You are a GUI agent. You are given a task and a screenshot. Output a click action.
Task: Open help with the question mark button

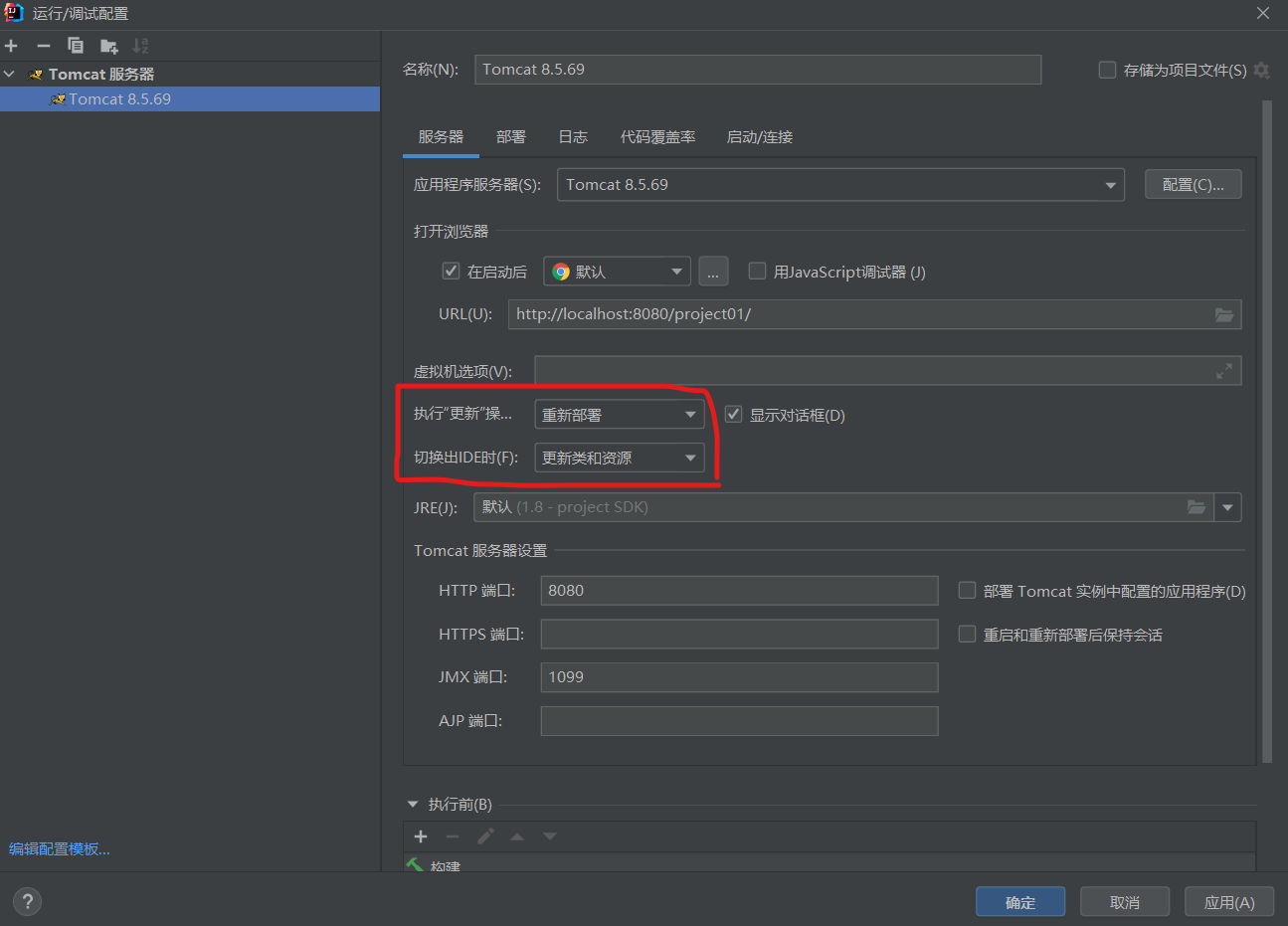coord(27,902)
